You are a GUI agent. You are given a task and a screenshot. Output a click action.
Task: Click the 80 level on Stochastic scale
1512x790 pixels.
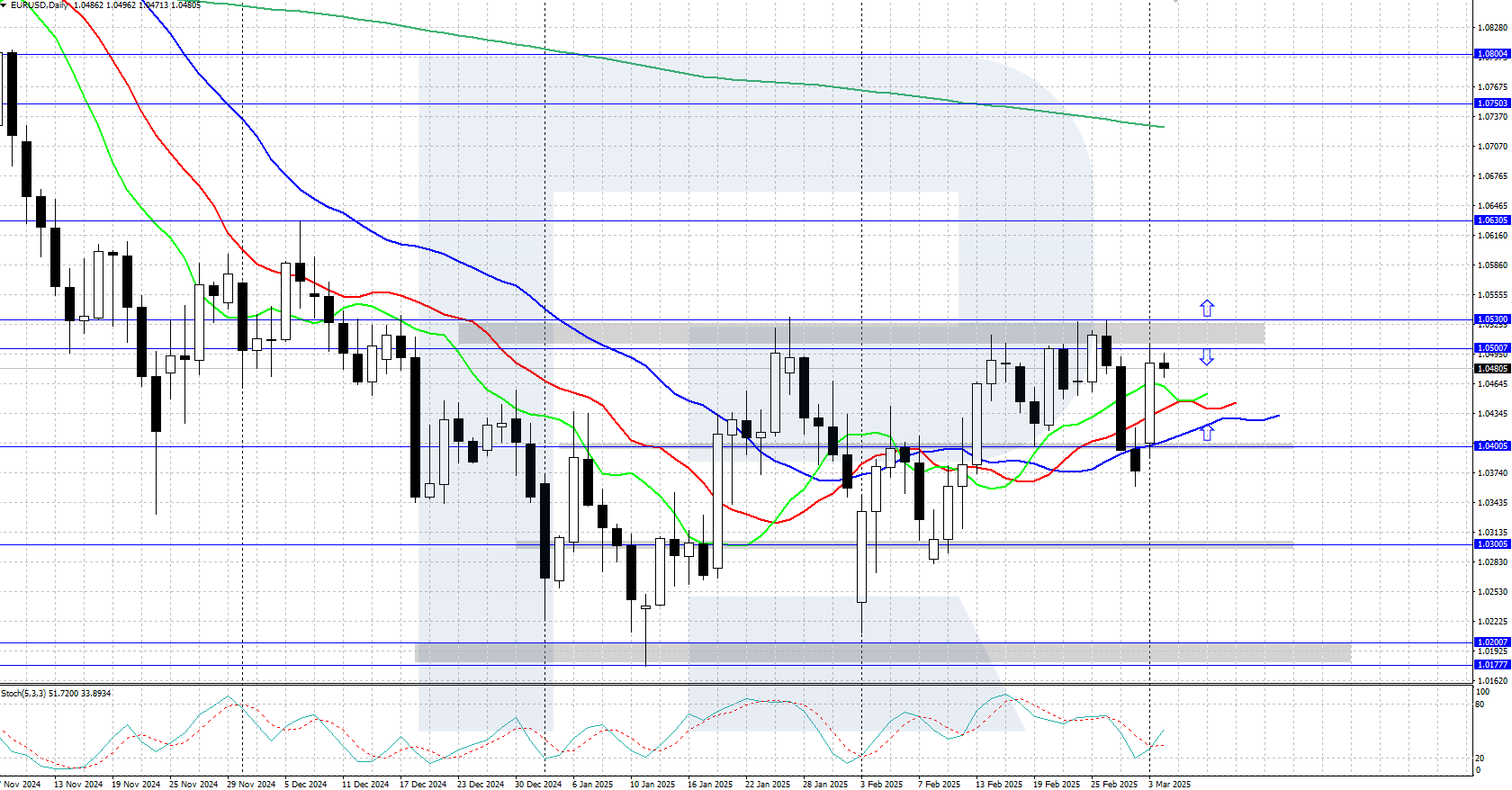(x=1480, y=705)
